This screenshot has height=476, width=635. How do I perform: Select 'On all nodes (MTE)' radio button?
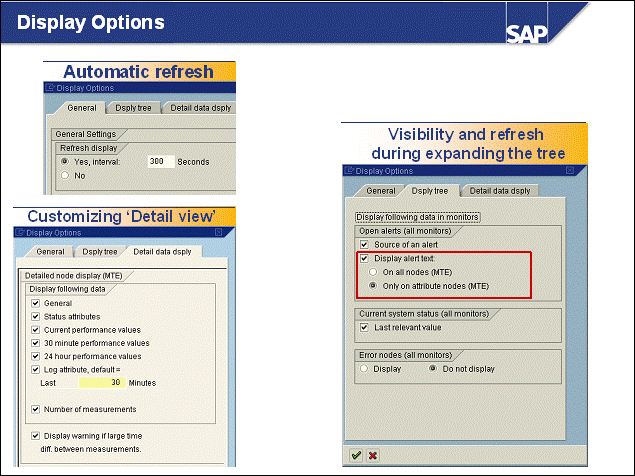[x=374, y=271]
